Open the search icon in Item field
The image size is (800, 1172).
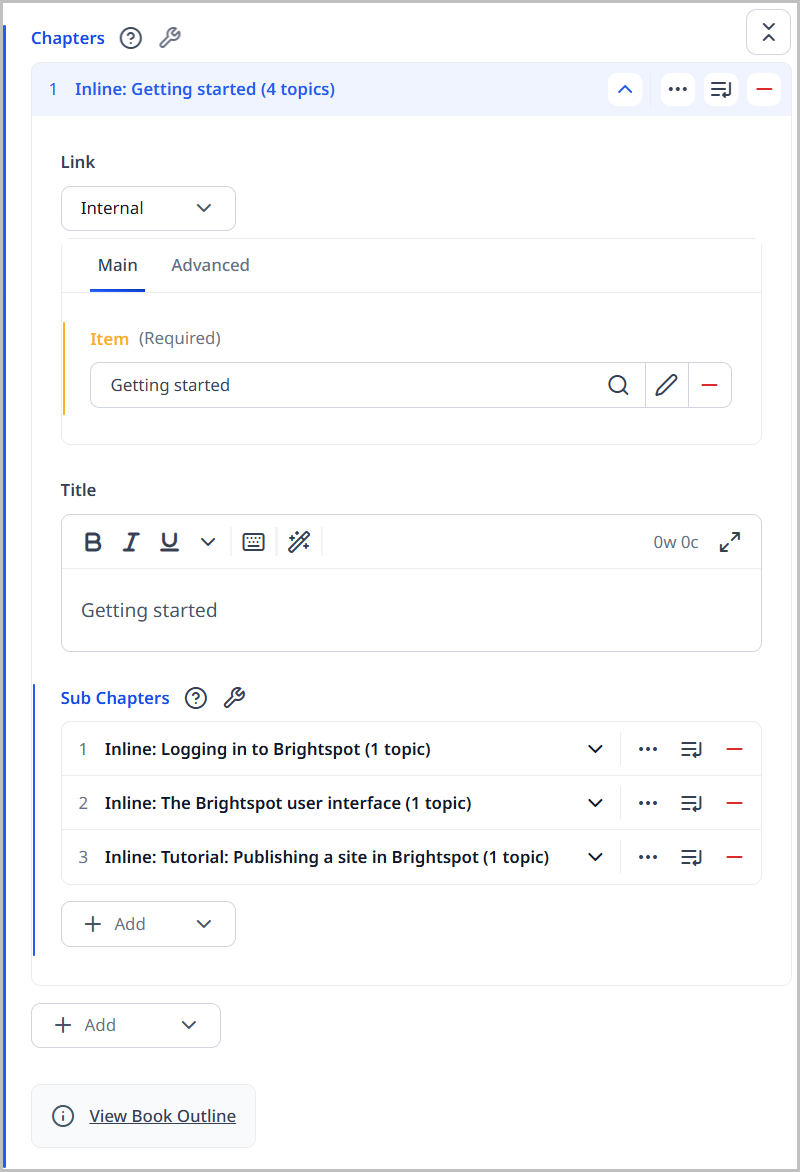pyautogui.click(x=619, y=385)
